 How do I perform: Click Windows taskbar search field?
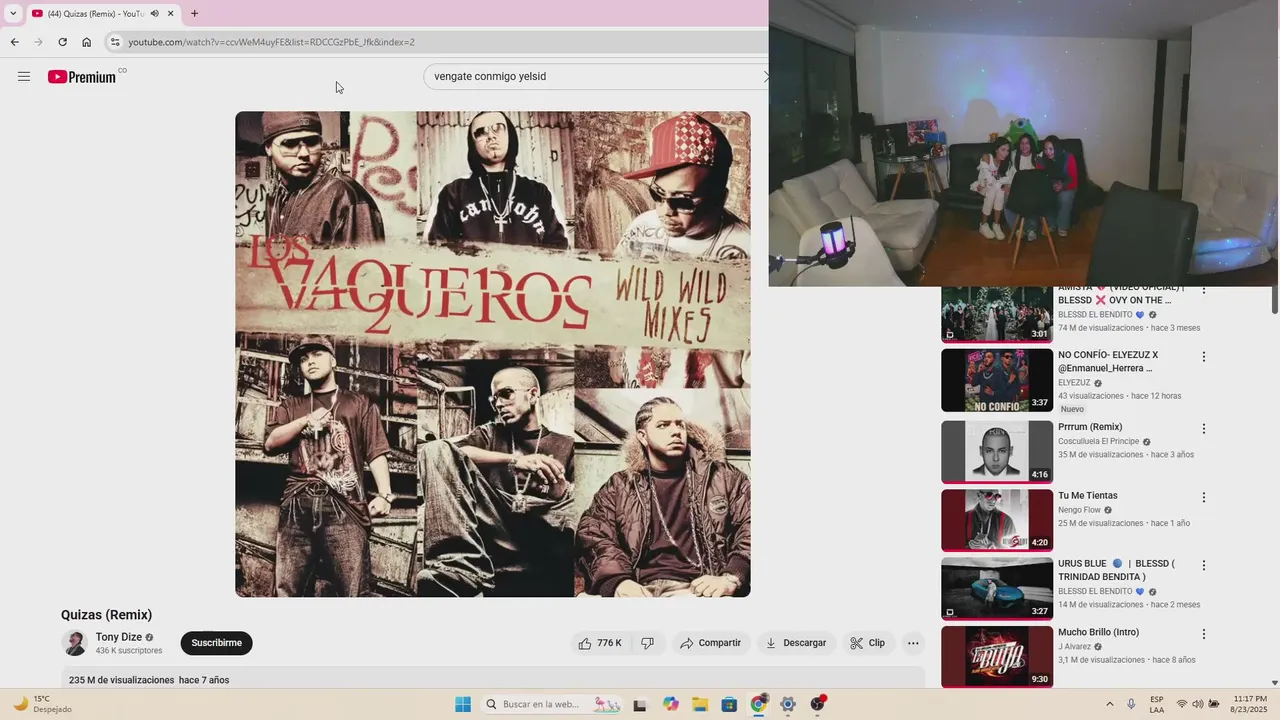click(552, 704)
